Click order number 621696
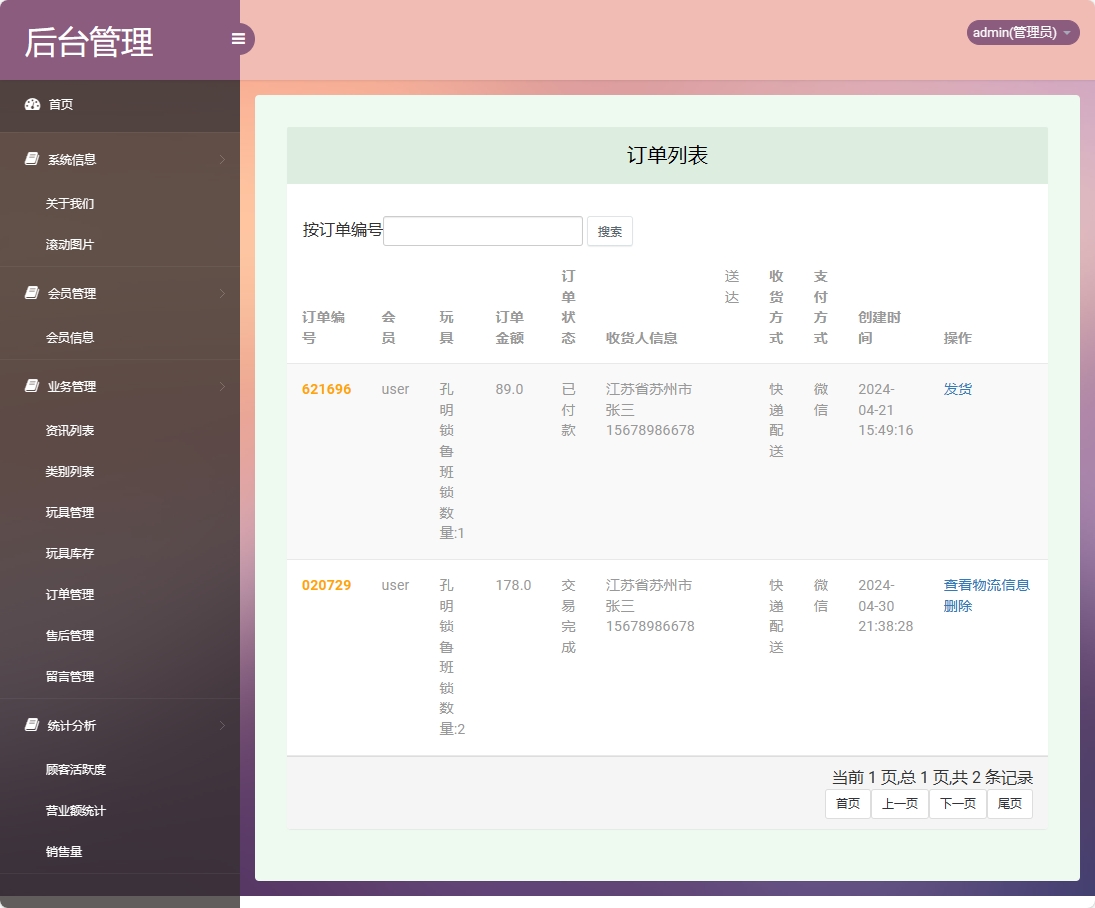Screen dimensions: 1095x908 pyautogui.click(x=326, y=389)
